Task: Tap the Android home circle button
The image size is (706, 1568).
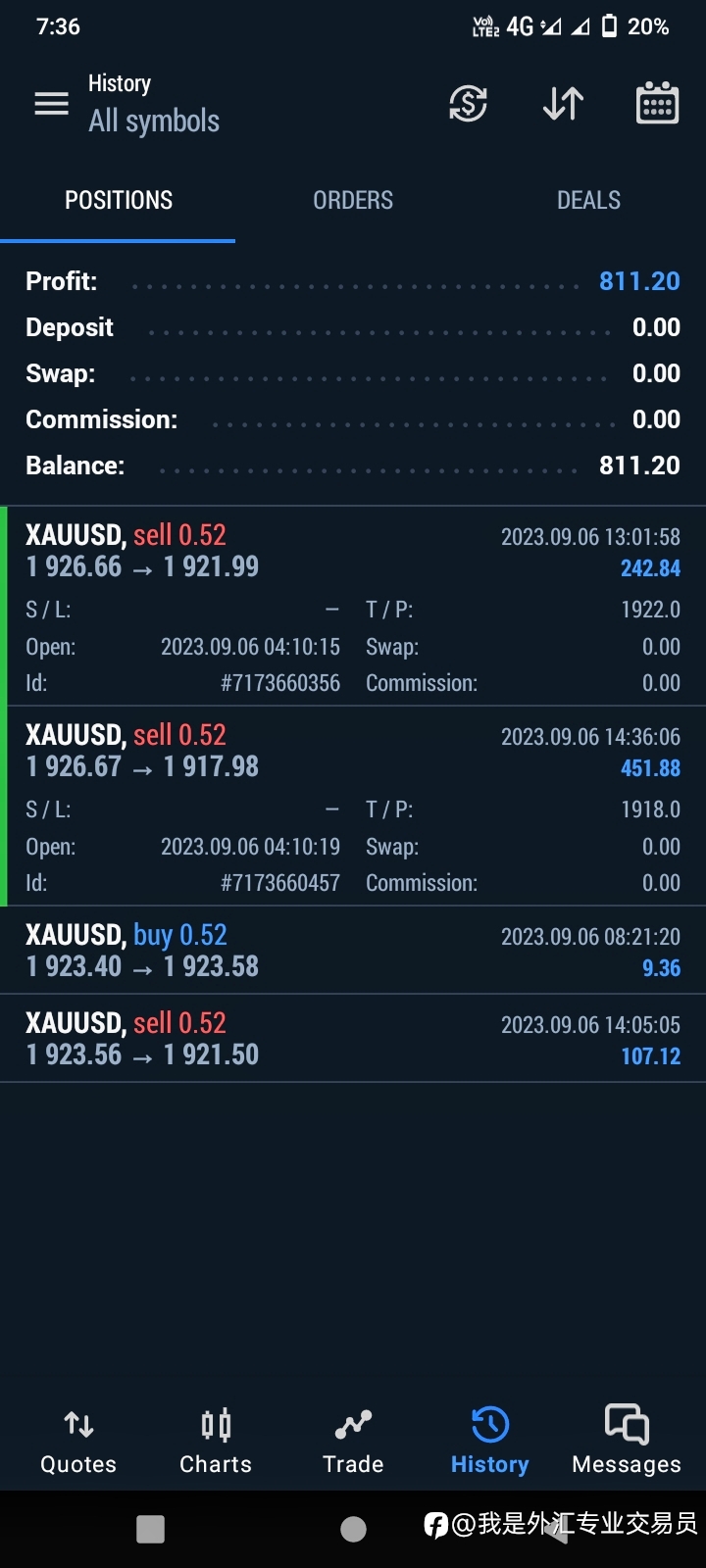Action: pyautogui.click(x=353, y=1529)
